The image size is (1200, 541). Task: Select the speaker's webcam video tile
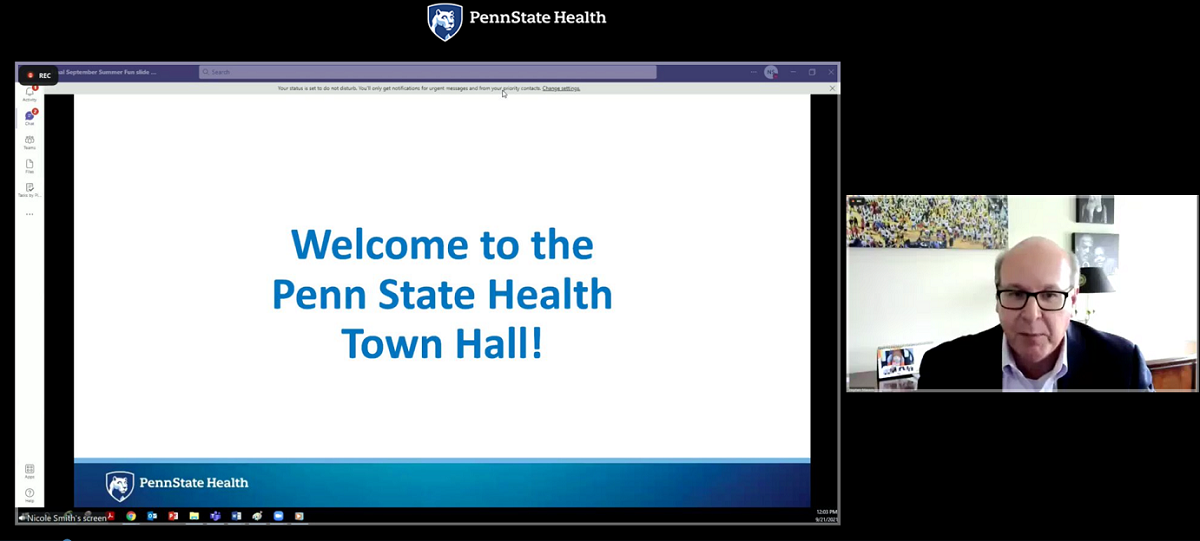tap(1021, 293)
